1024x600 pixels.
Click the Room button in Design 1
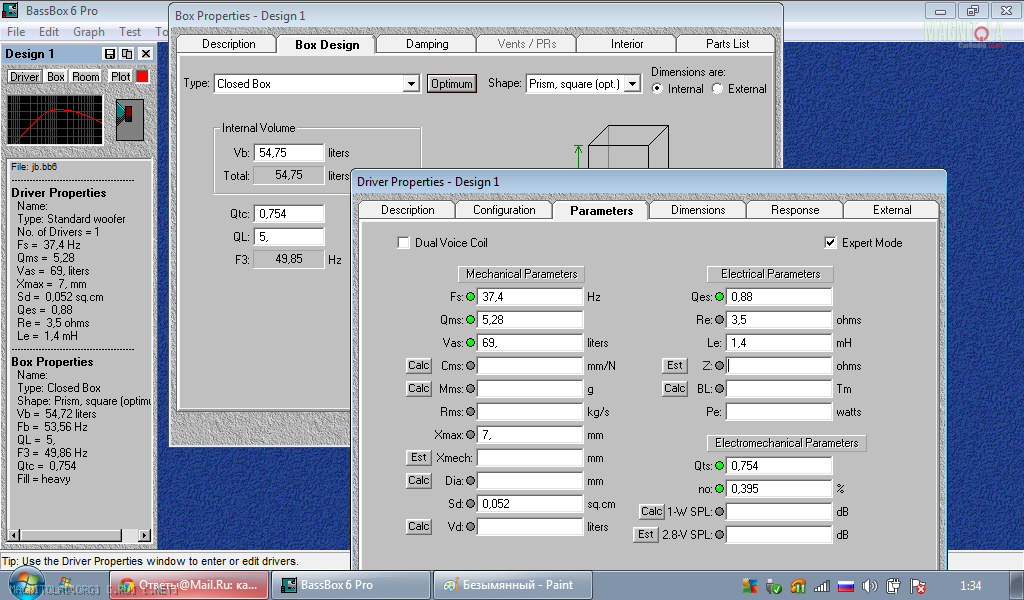pos(86,76)
